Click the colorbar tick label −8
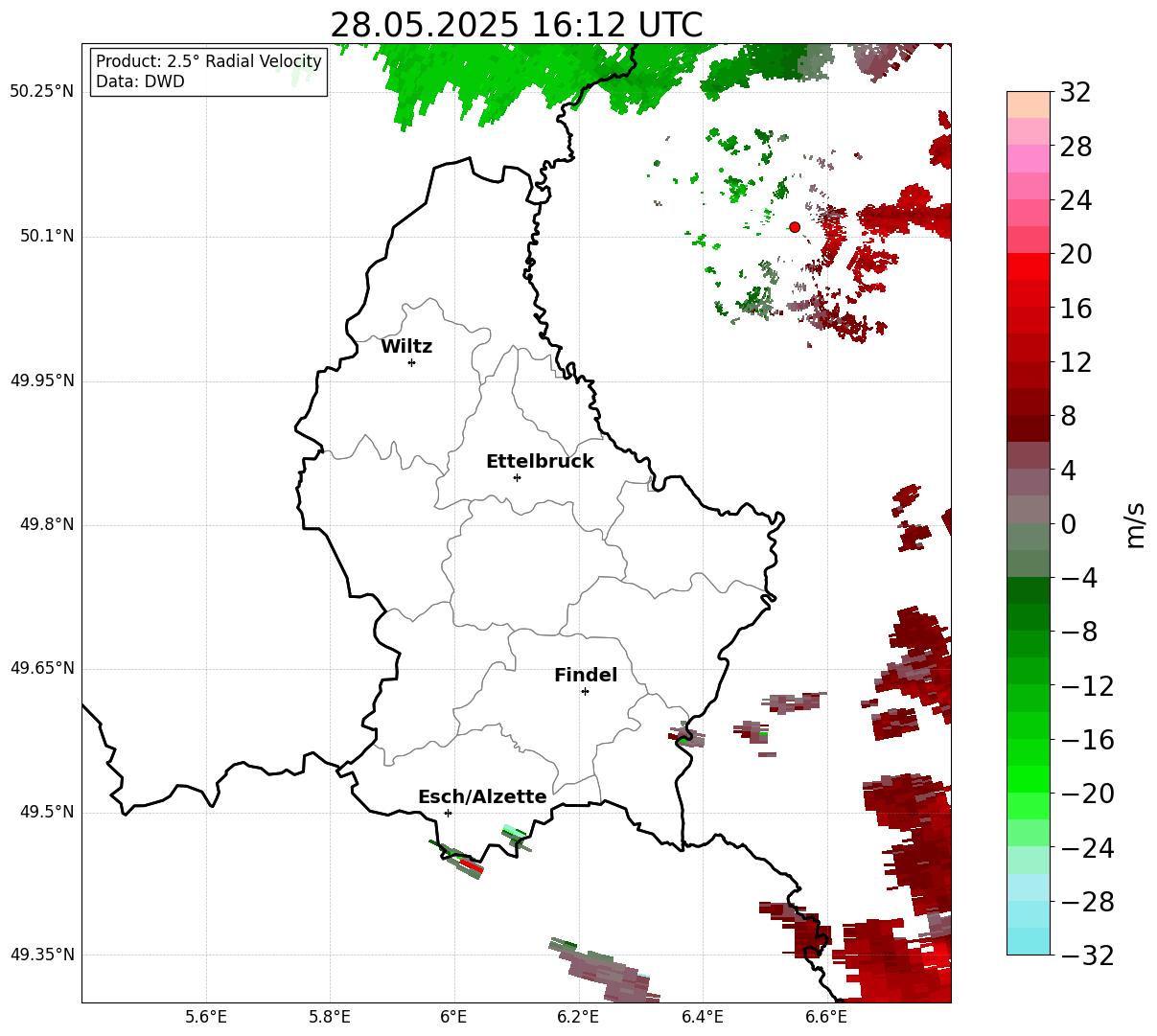The width and height of the screenshot is (1157, 1036). pyautogui.click(x=1078, y=632)
